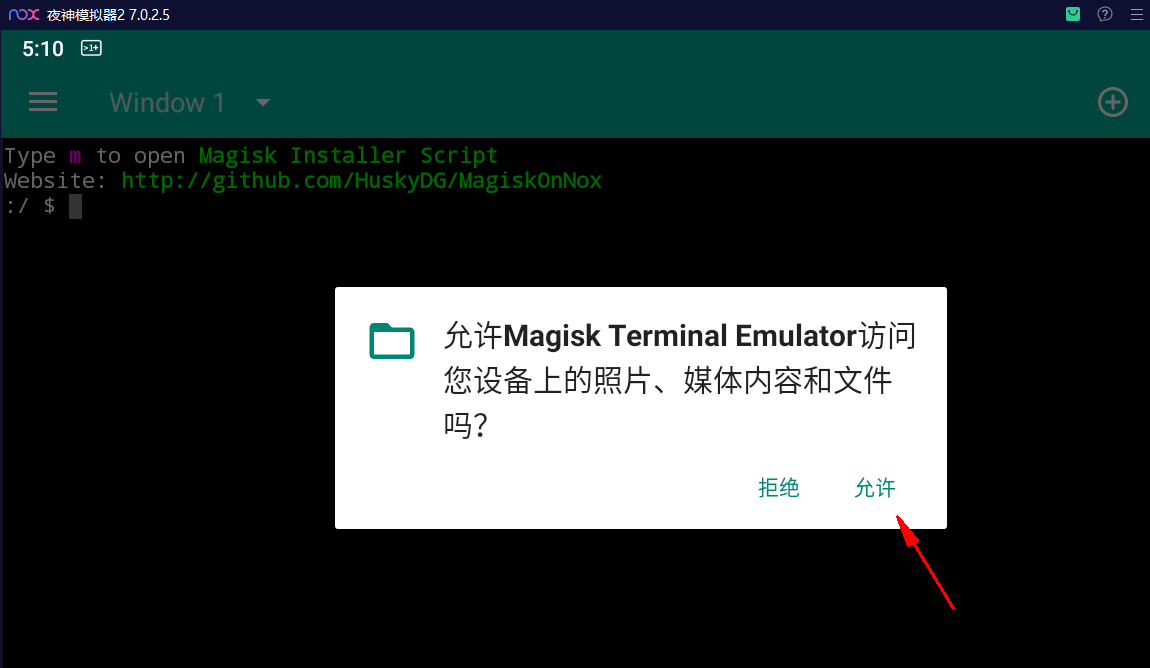The image size is (1150, 668).
Task: Click the purple m letter in terminal
Action: (x=75, y=156)
